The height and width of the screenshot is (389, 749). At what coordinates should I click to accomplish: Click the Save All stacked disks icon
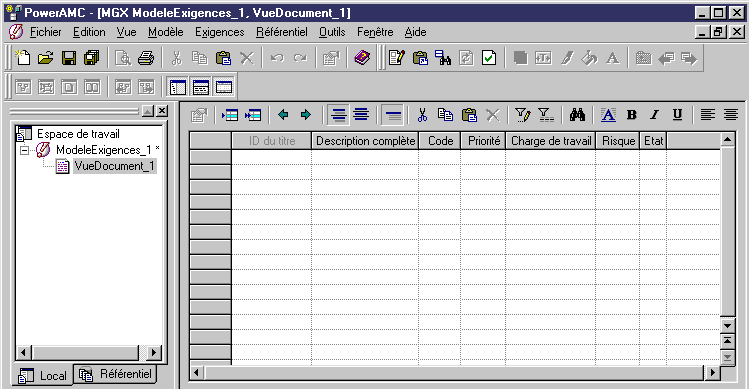[92, 58]
